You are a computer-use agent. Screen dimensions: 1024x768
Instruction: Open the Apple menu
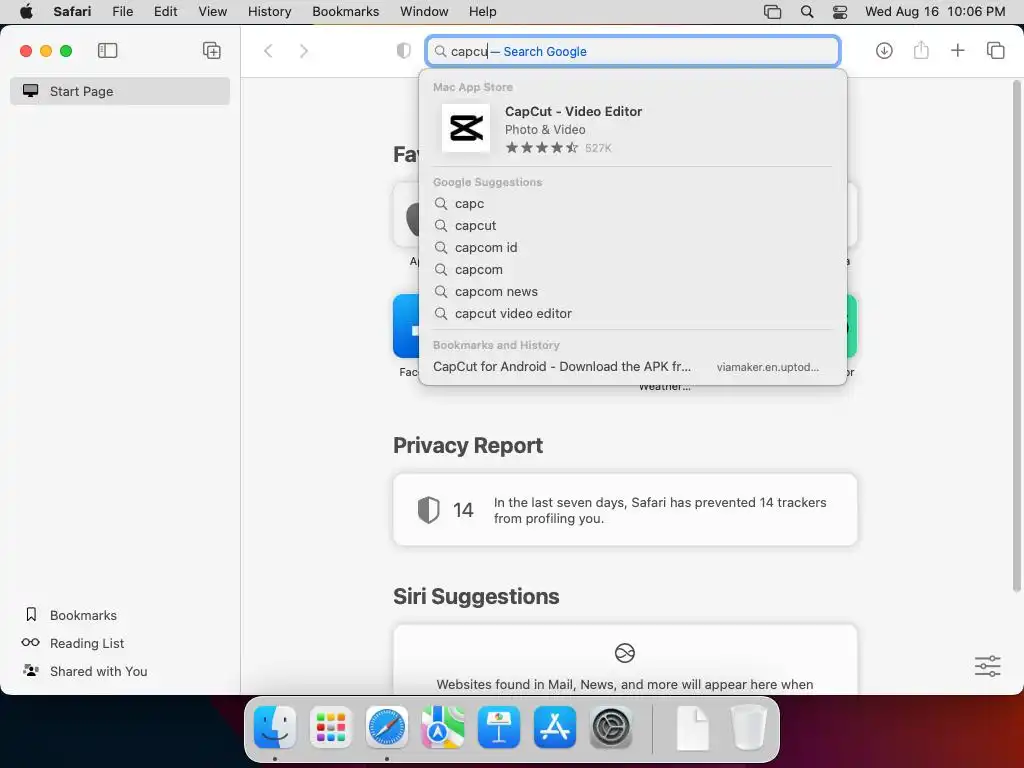pyautogui.click(x=26, y=12)
